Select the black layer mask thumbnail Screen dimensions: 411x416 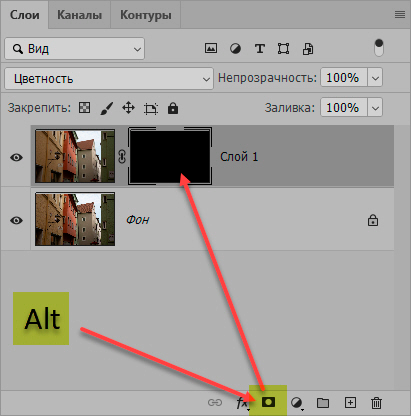tap(170, 156)
